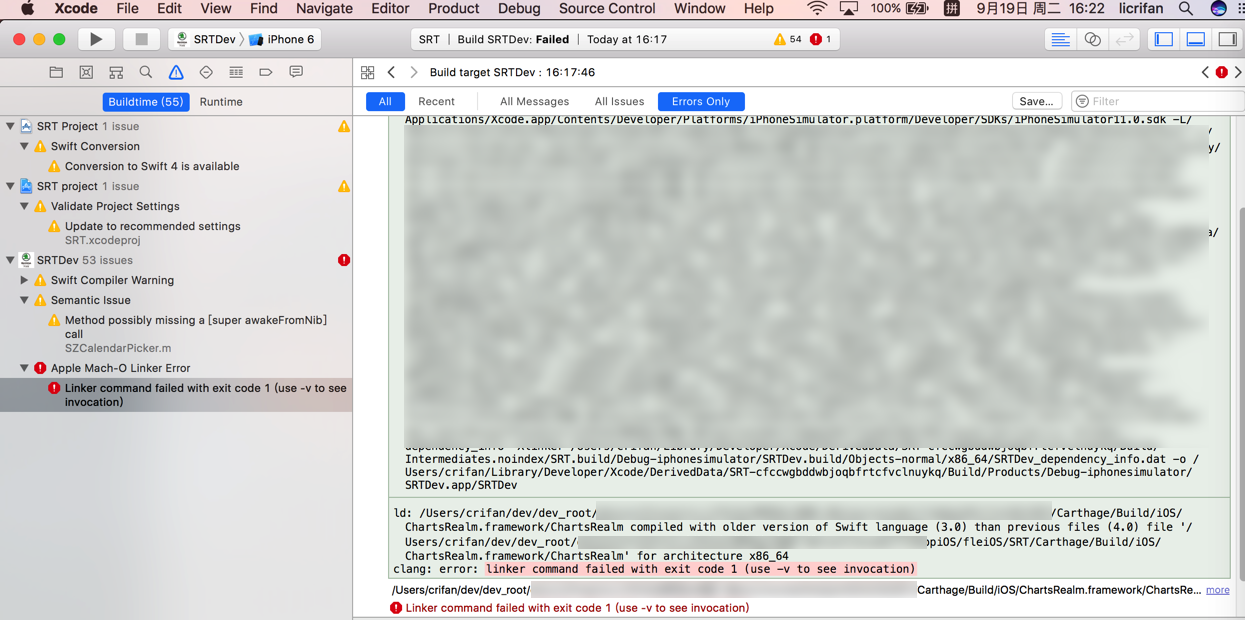The width and height of the screenshot is (1245, 620).
Task: Open the Xcode menu
Action: click(76, 9)
